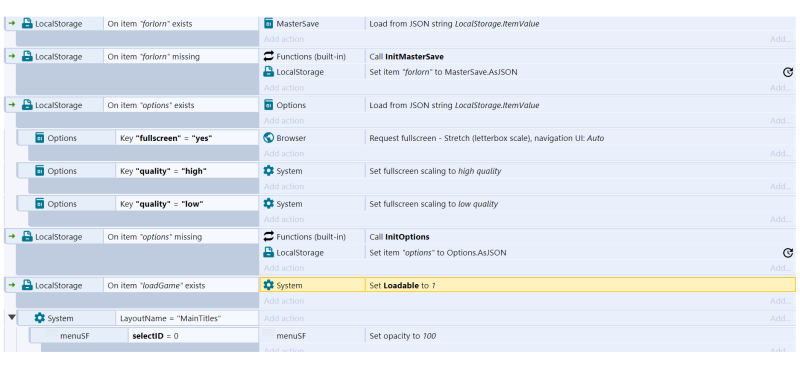This screenshot has width=800, height=369.
Task: Select condition selectID = 0
Action: 193,336
